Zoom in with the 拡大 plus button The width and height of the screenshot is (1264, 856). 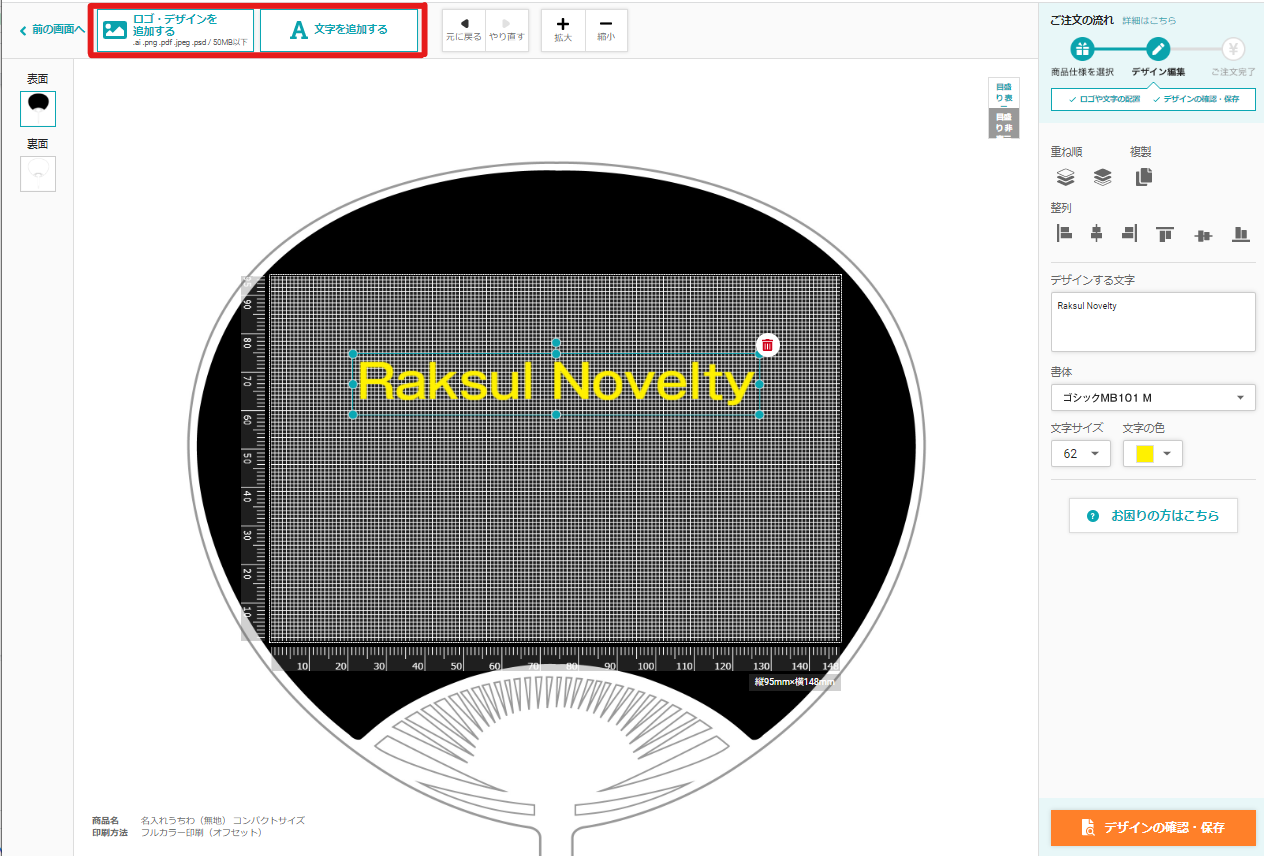563,30
